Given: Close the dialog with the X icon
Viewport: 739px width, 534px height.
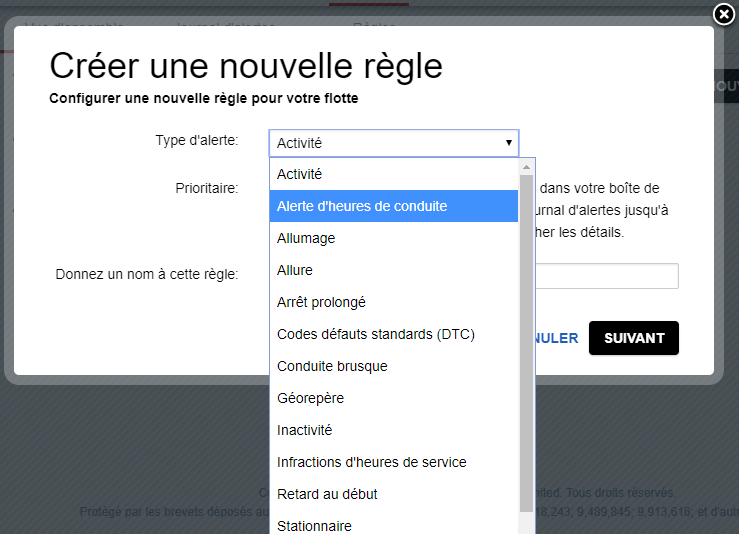Looking at the screenshot, I should point(723,14).
